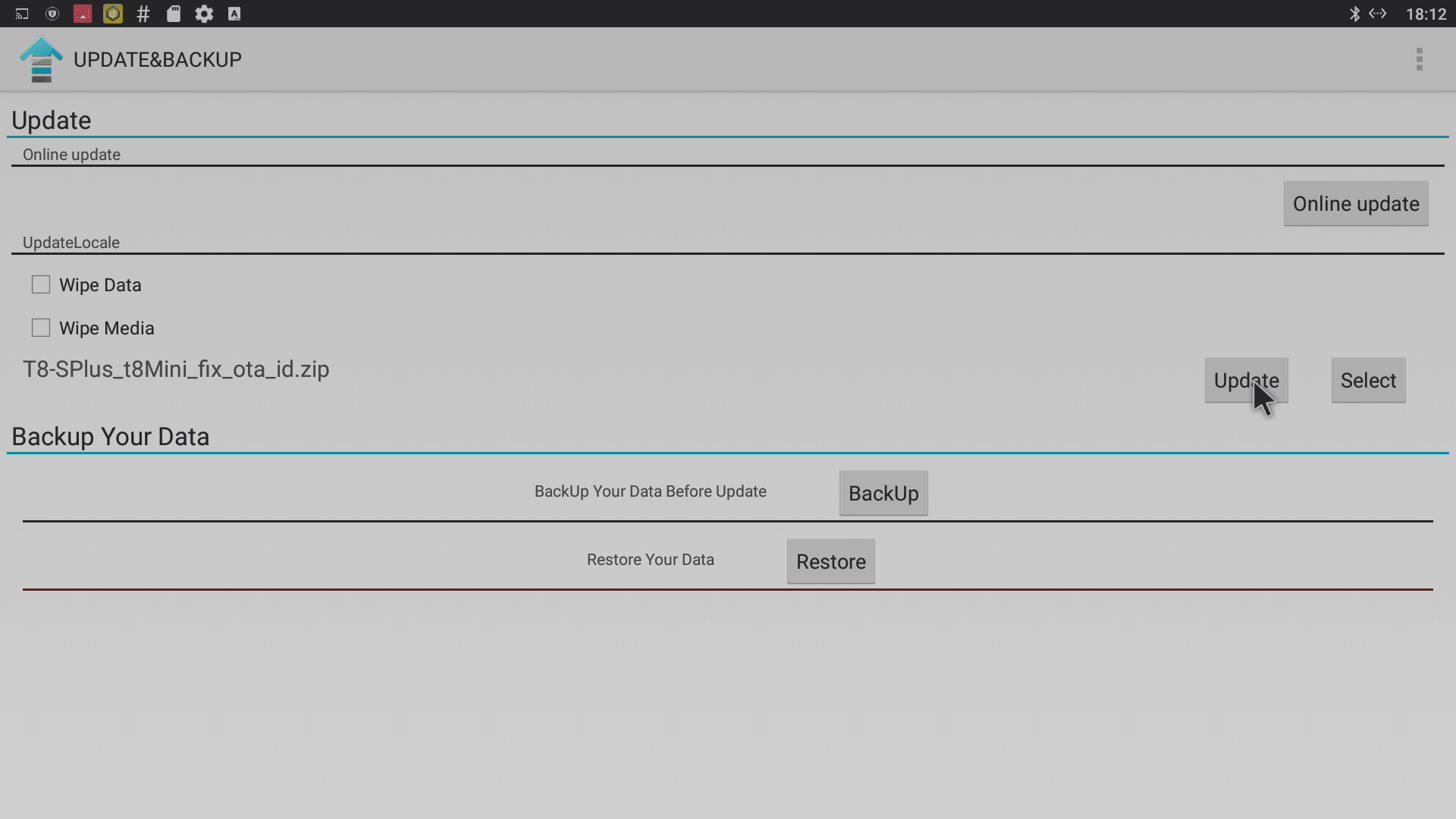Tap the keyboard language A icon
Screen dimensions: 1456x819
[x=234, y=14]
